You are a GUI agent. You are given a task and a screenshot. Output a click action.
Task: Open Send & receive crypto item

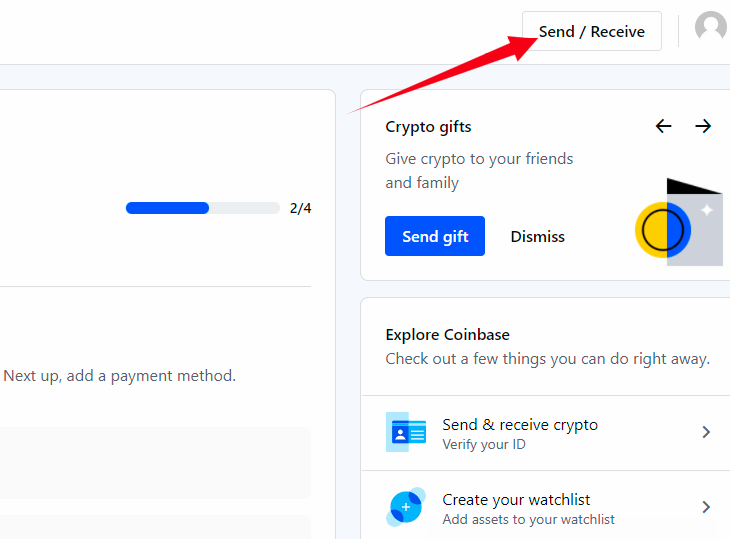pos(546,433)
